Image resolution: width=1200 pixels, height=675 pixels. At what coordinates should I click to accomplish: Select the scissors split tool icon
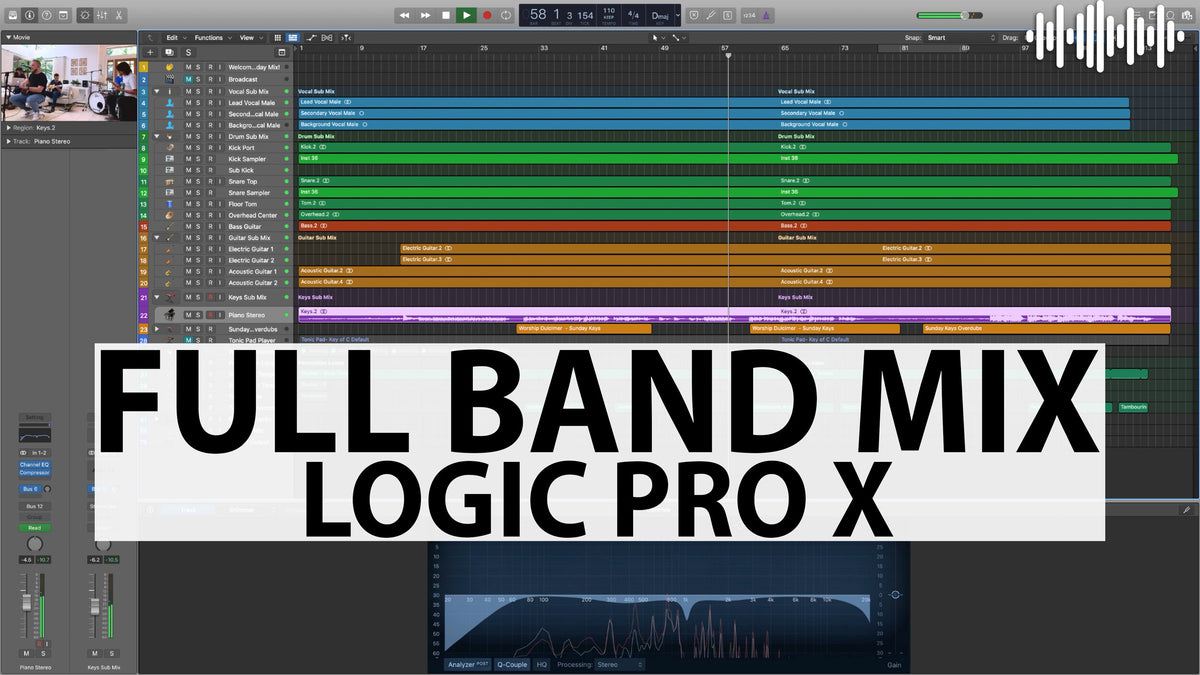pyautogui.click(x=118, y=15)
